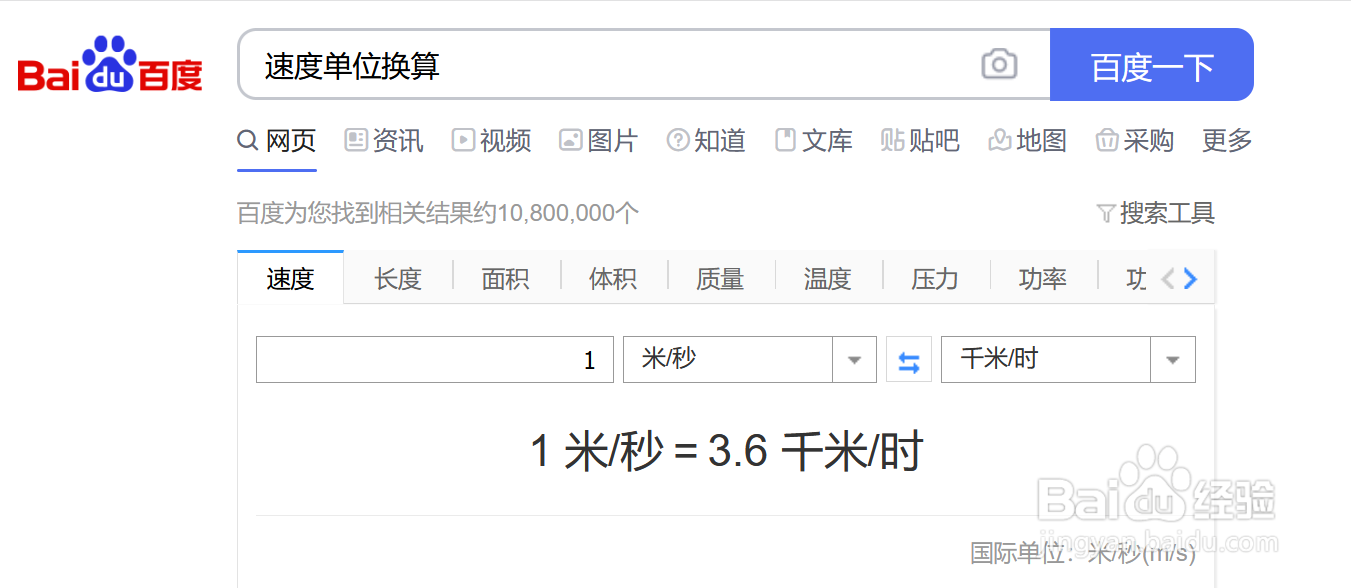Switch converter to 功率
Image resolution: width=1351 pixels, height=588 pixels.
(1042, 279)
